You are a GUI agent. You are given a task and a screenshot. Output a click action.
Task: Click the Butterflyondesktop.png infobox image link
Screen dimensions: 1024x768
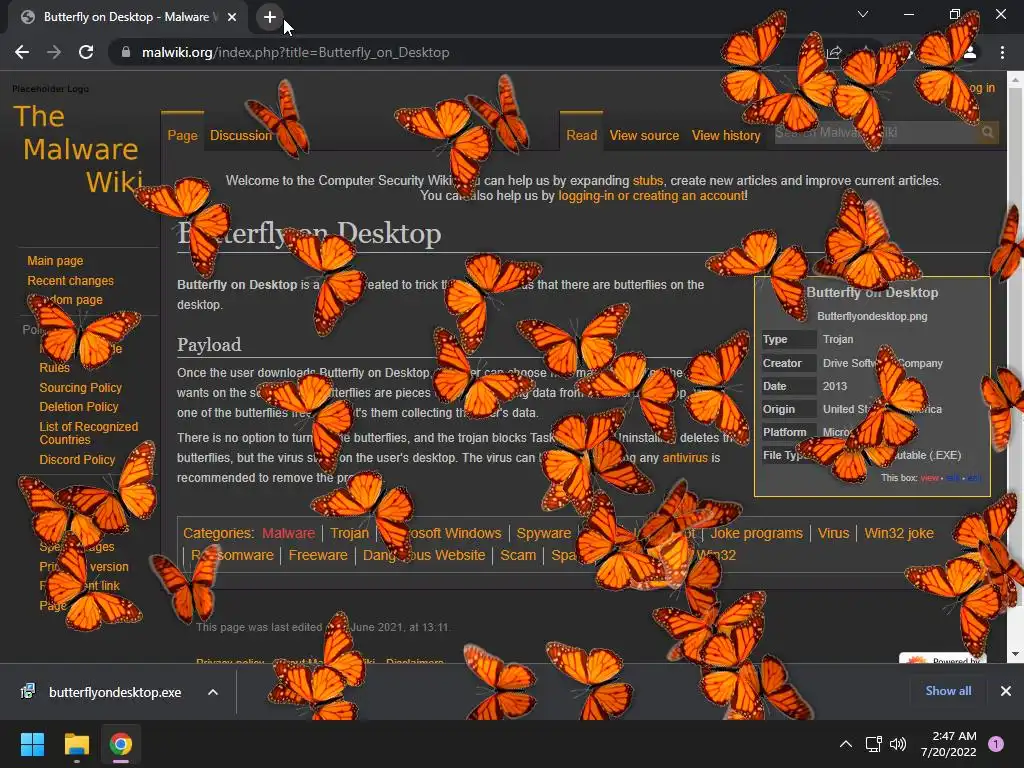(872, 316)
